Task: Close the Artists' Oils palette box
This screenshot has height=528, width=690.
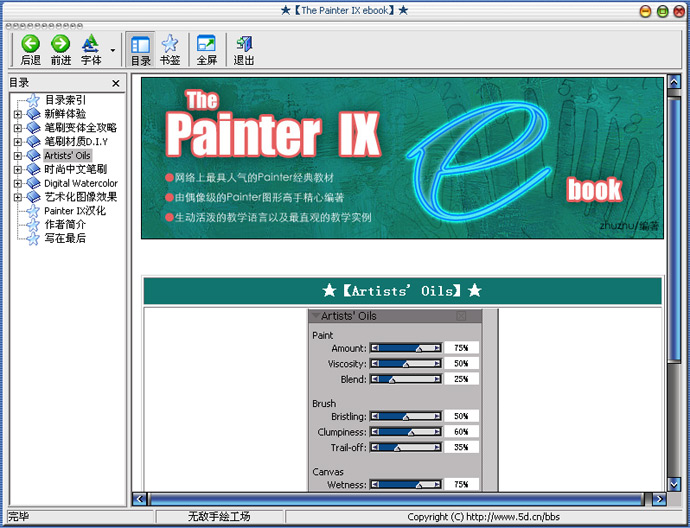Action: [461, 316]
